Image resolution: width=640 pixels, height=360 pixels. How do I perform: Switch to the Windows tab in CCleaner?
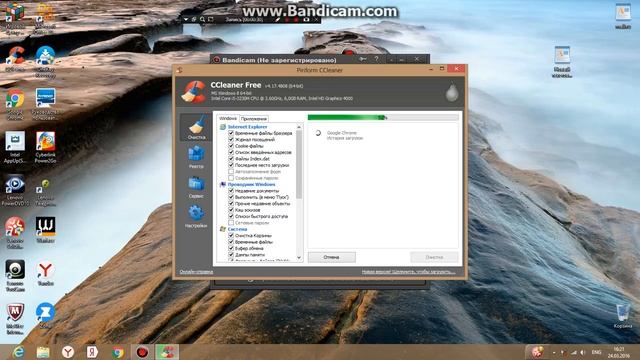(x=228, y=118)
